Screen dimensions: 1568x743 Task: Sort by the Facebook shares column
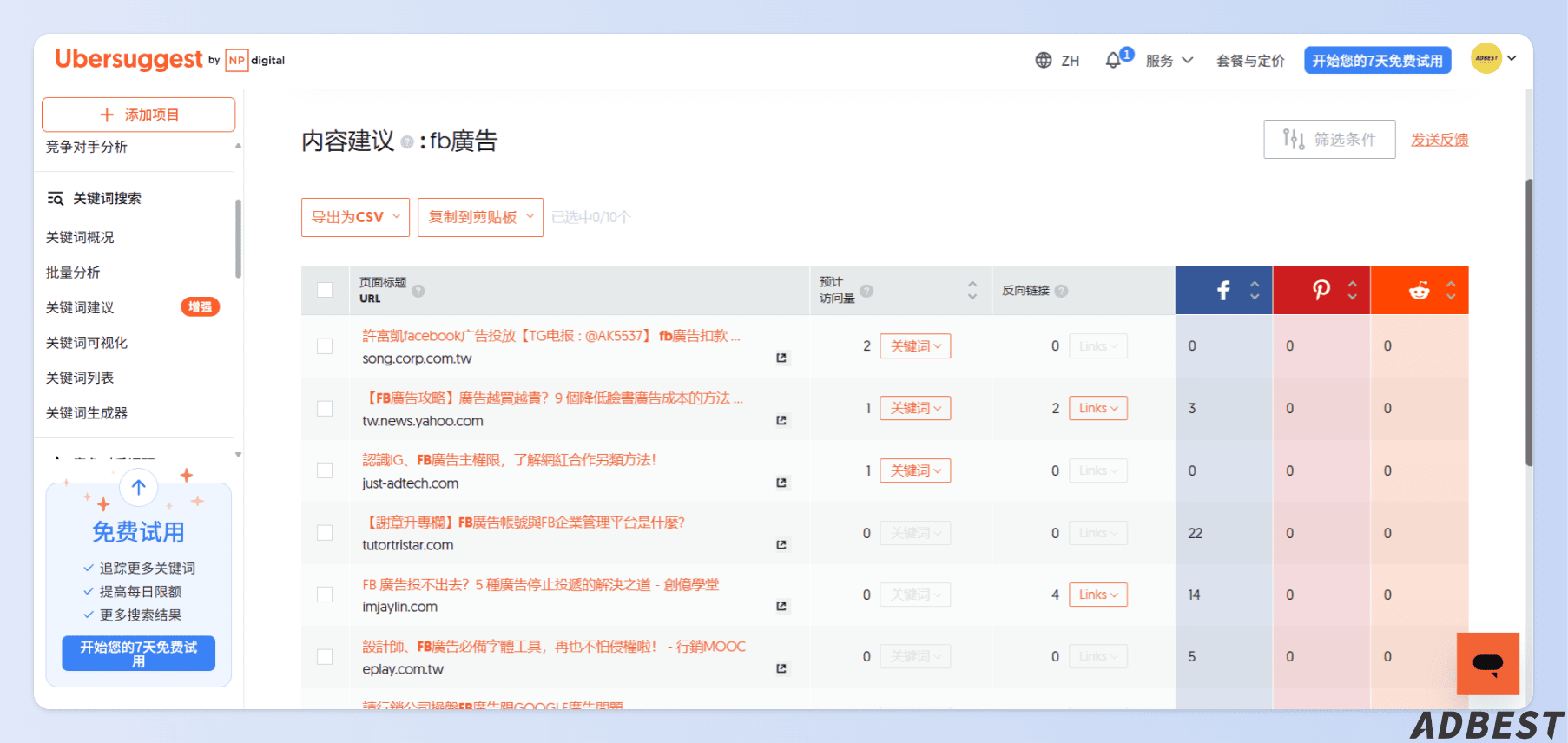pyautogui.click(x=1254, y=290)
